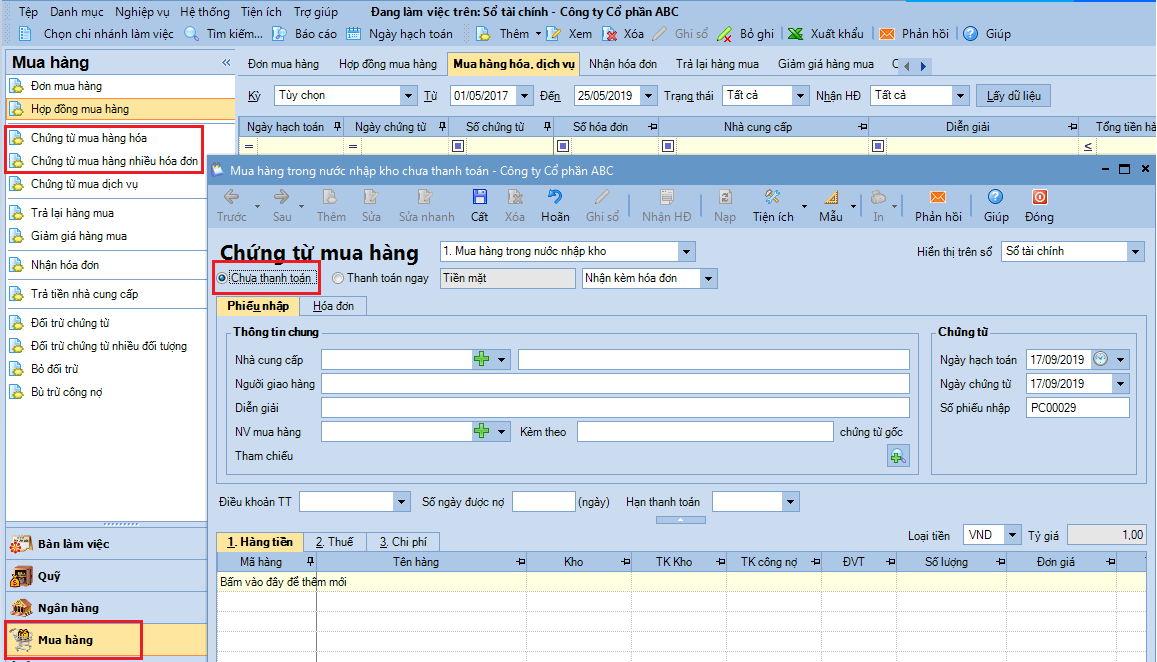Open Nghiệp vụ menu
Viewport: 1157px width, 662px height.
pyautogui.click(x=142, y=12)
